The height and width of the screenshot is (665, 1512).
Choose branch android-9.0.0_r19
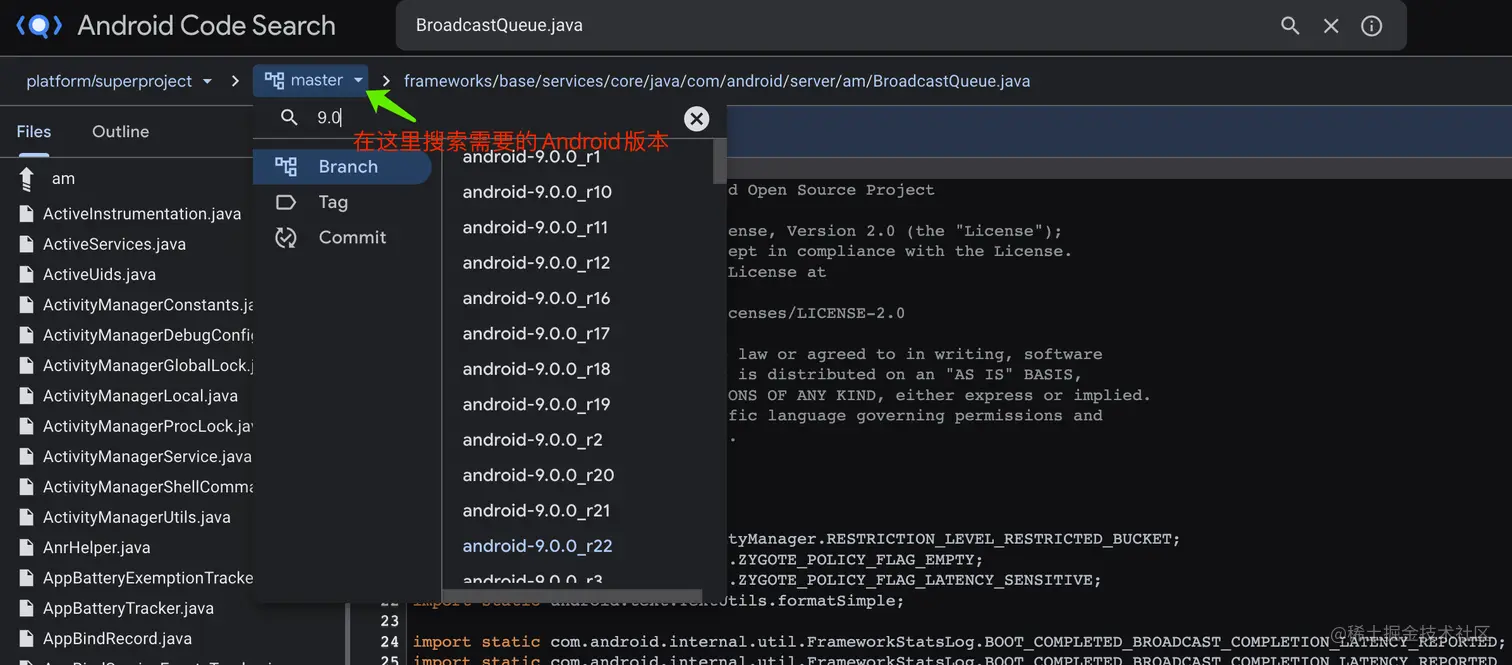(536, 404)
